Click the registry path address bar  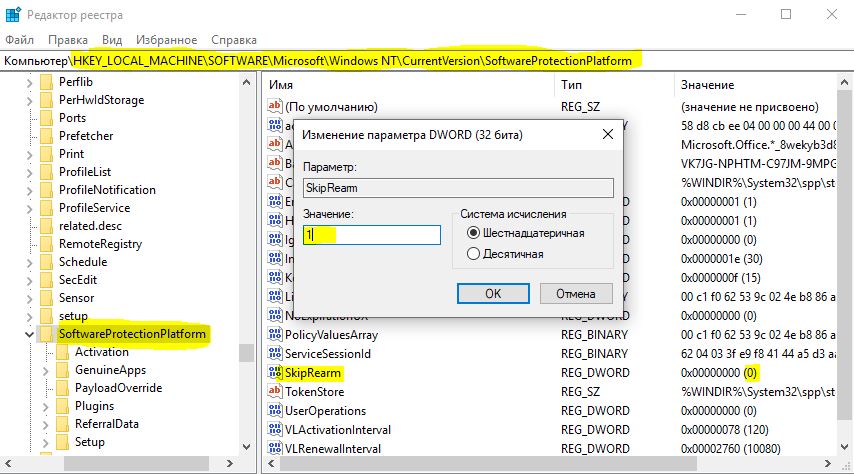tap(427, 60)
